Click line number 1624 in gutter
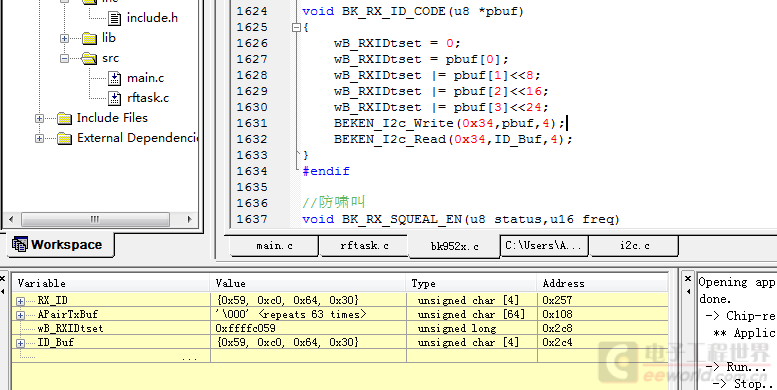The height and width of the screenshot is (390, 777). point(252,11)
